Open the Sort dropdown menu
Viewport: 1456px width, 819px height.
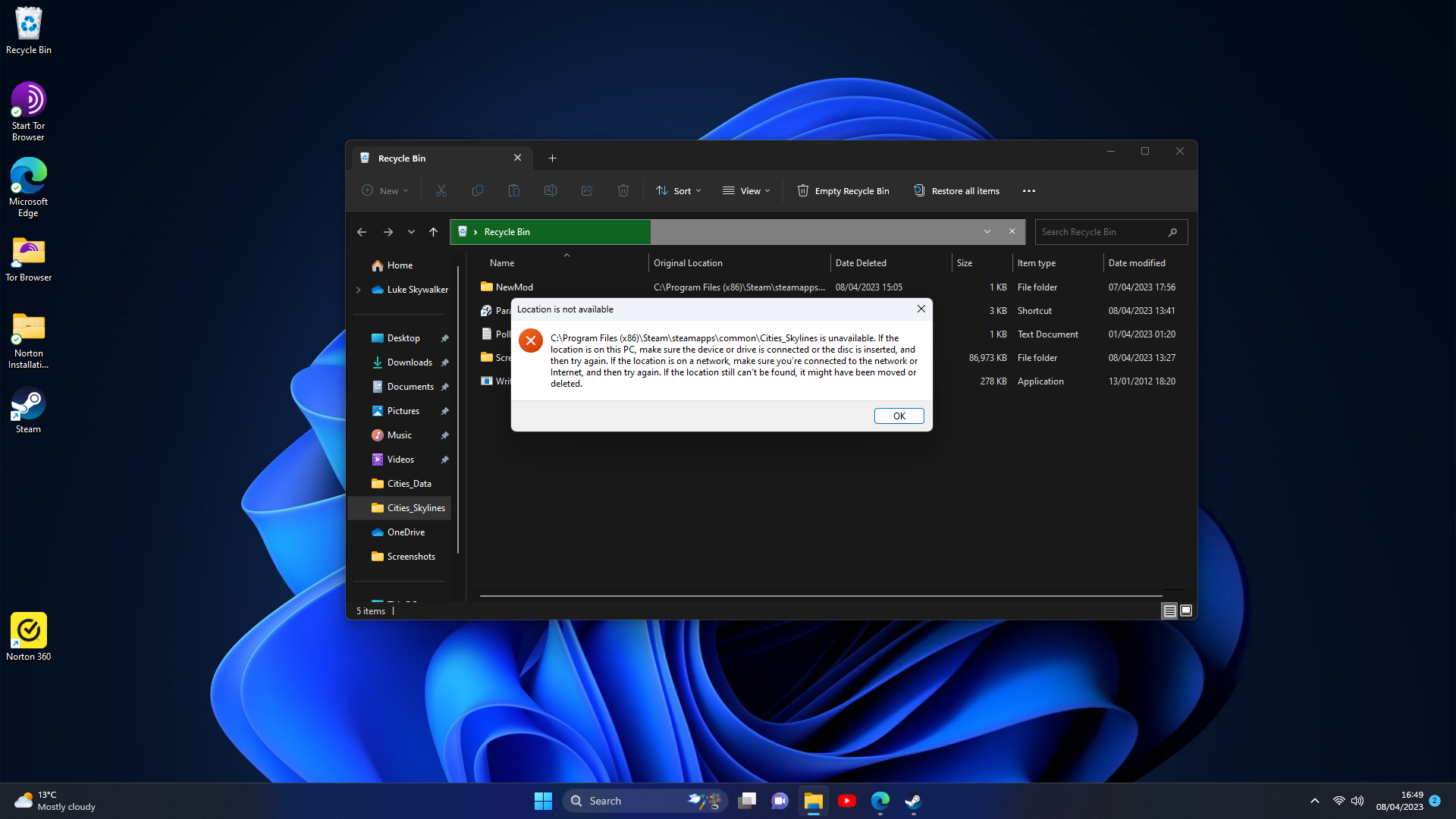679,190
